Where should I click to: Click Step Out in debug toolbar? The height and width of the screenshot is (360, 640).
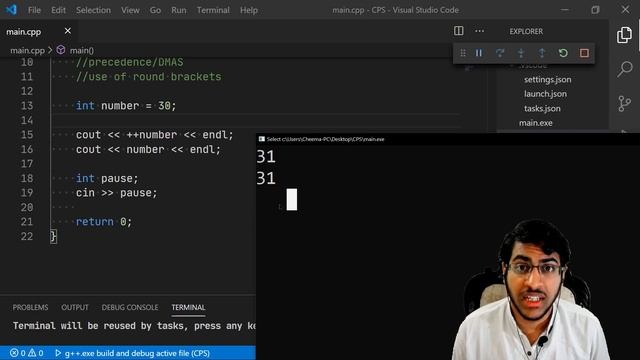coord(542,53)
